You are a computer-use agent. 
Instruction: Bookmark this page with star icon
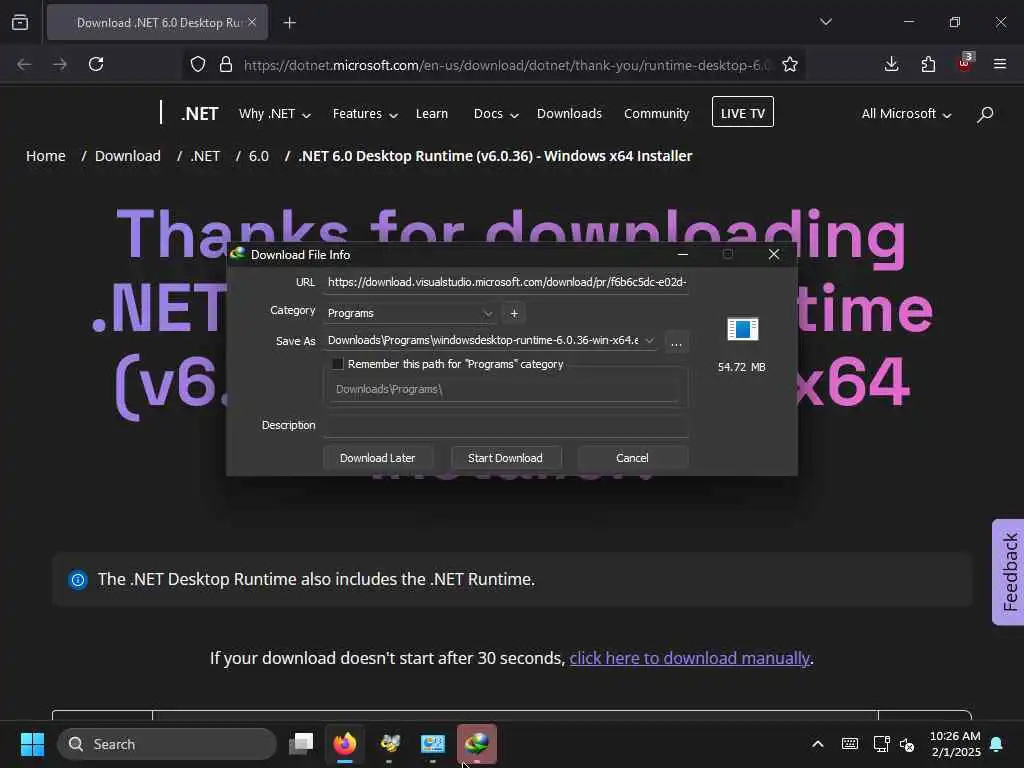point(790,64)
